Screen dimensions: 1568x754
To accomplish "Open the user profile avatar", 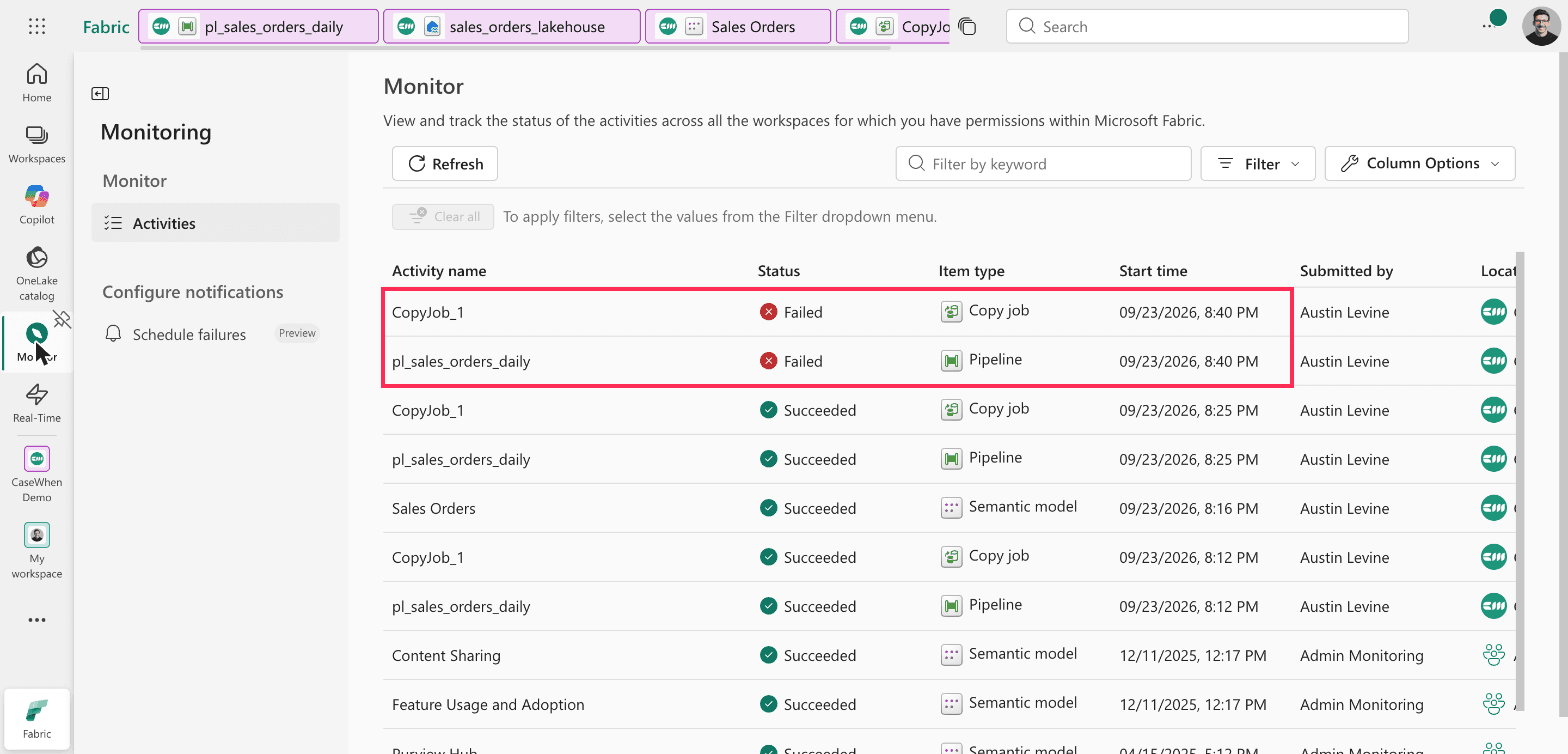I will (1540, 27).
